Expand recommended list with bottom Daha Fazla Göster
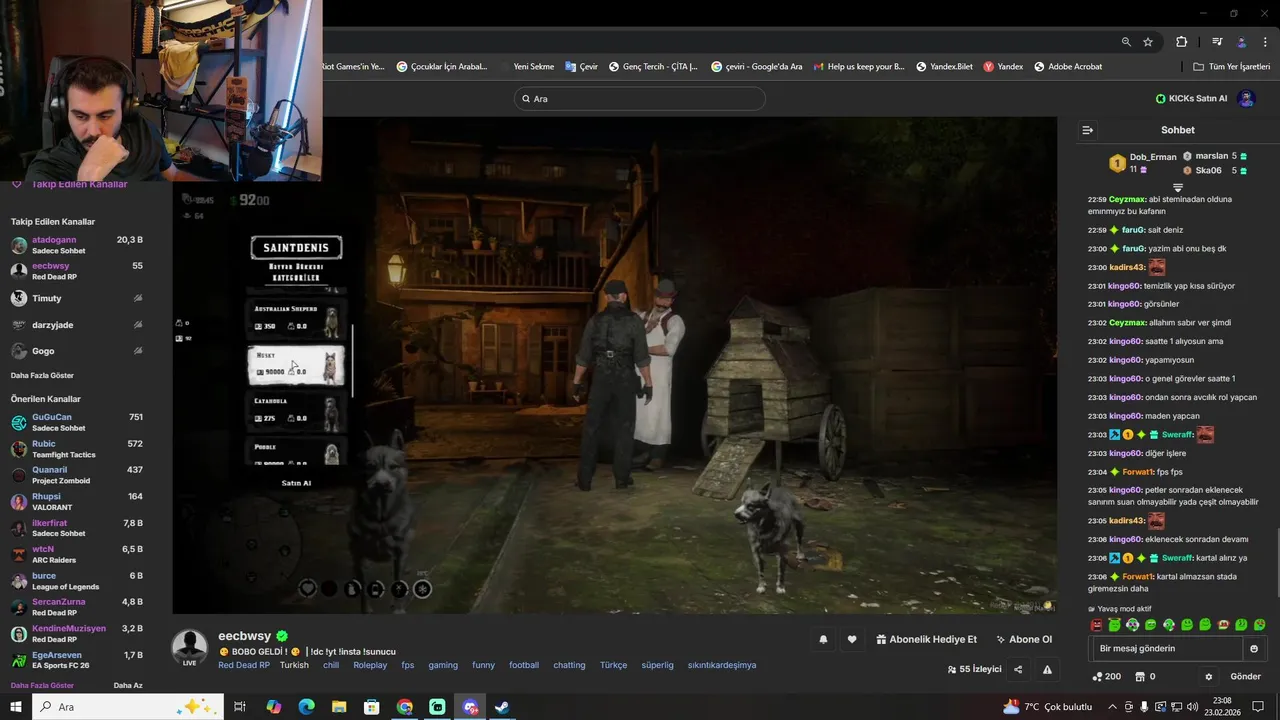Screen dimensions: 1280x720 (42, 686)
